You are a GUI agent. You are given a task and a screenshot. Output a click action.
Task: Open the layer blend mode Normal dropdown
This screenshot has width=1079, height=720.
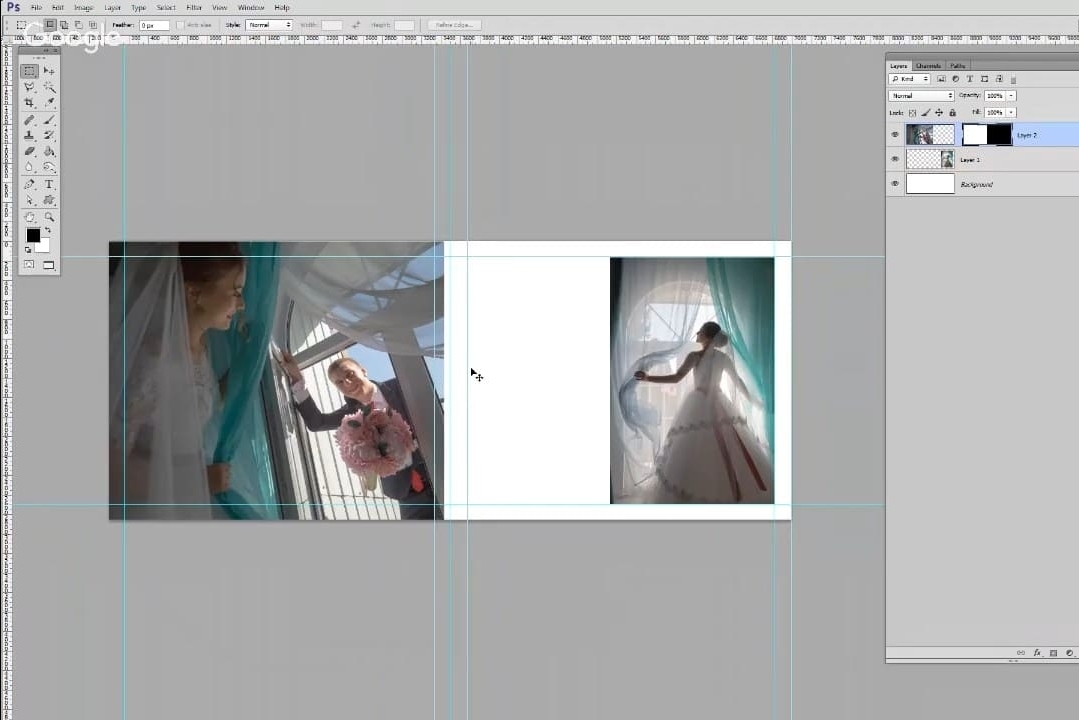(921, 96)
